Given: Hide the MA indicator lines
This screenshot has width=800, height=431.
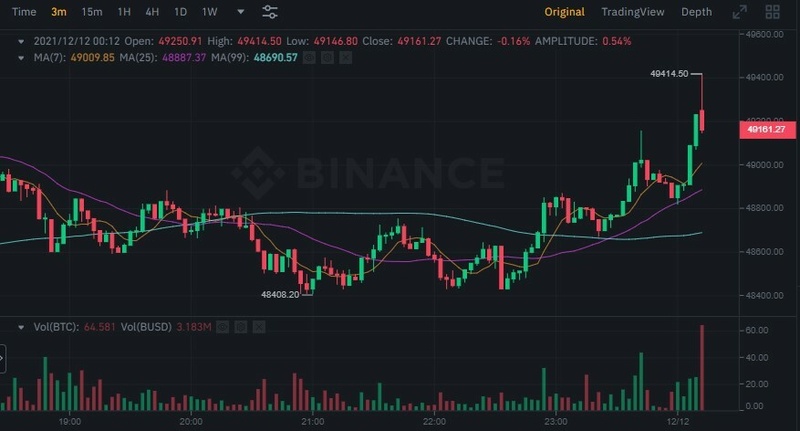Looking at the screenshot, I should point(310,58).
